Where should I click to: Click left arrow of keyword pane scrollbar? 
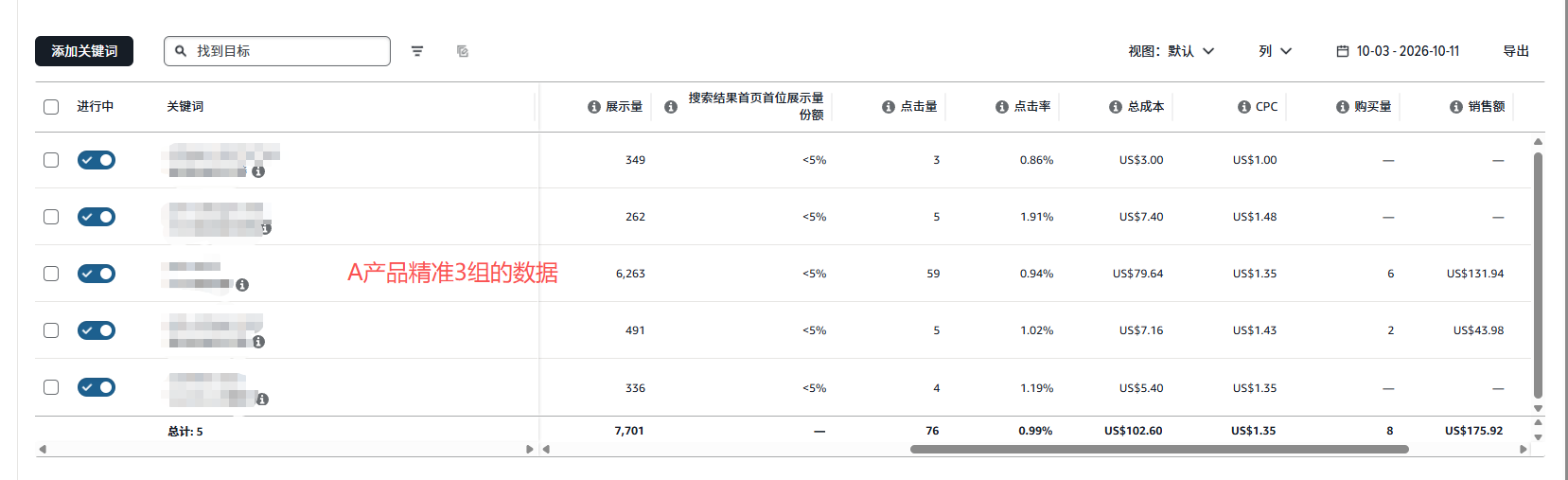[x=42, y=450]
